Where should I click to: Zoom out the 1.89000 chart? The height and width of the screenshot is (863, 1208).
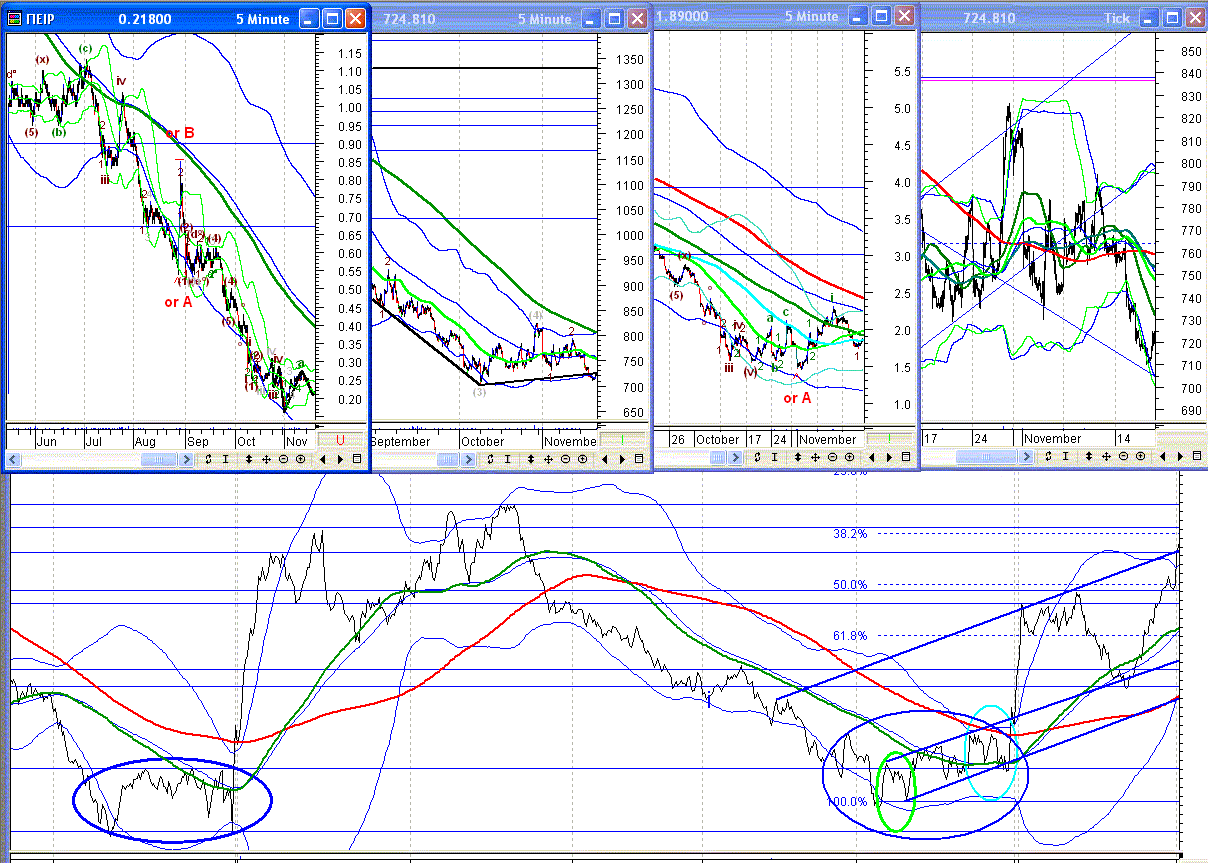point(832,457)
